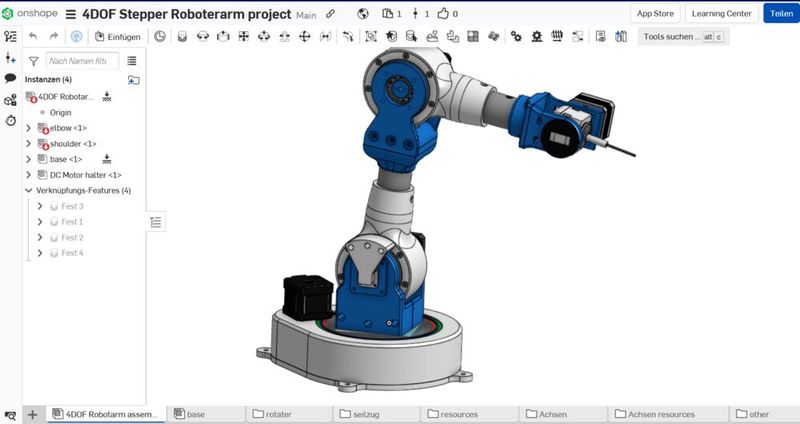
Task: Click the copies count icon
Action: [x=388, y=14]
